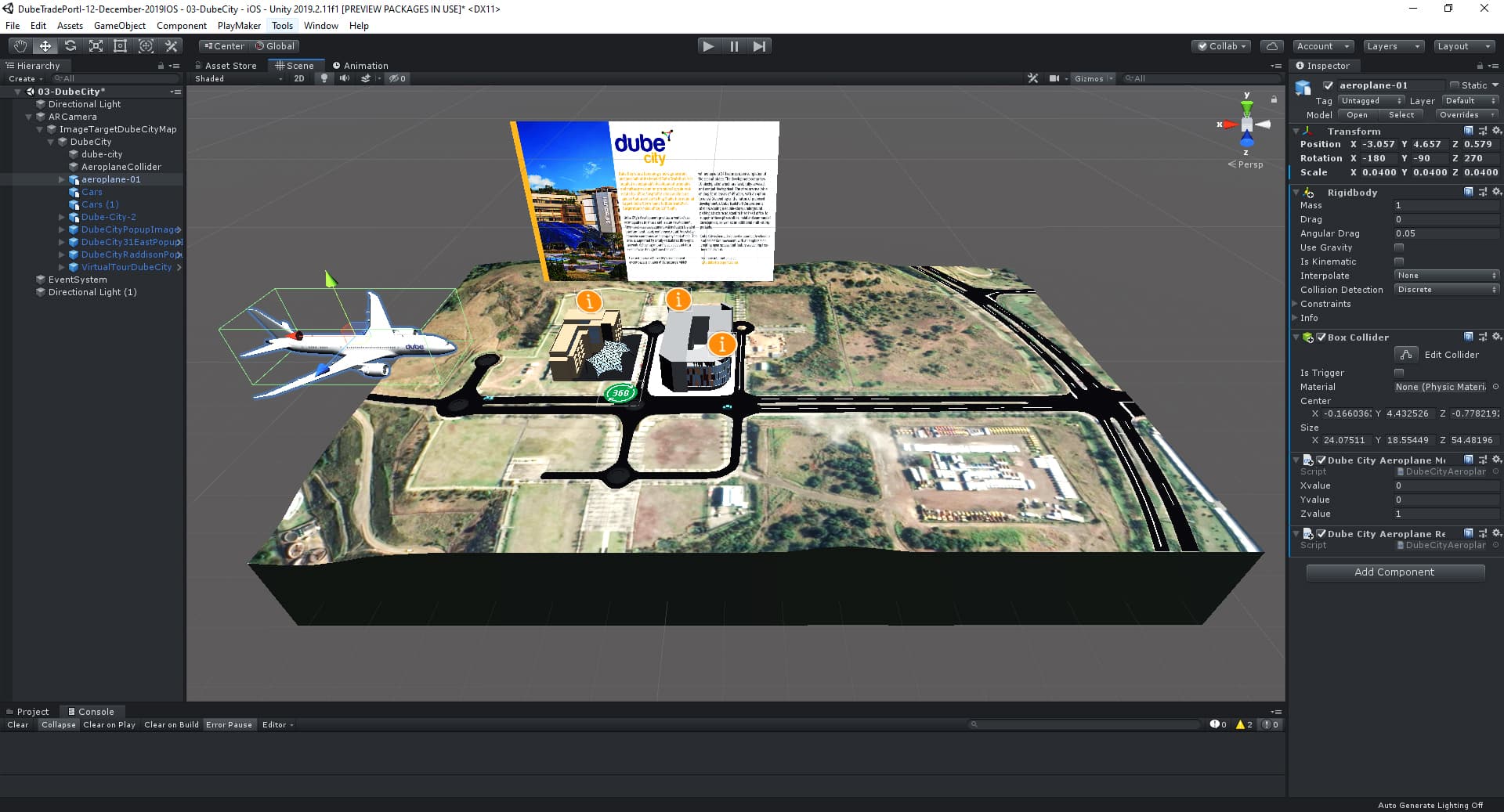Select the Move tool
The image size is (1504, 812).
(x=45, y=46)
